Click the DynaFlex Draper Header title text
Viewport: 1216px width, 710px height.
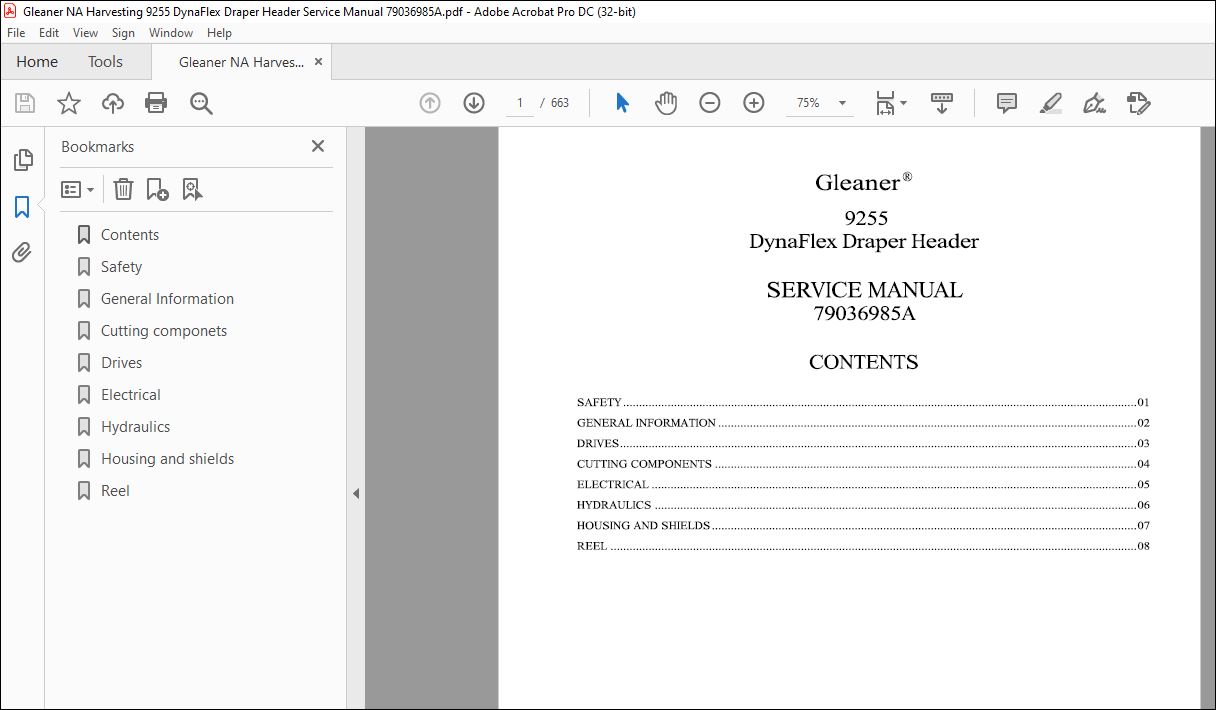click(x=864, y=241)
